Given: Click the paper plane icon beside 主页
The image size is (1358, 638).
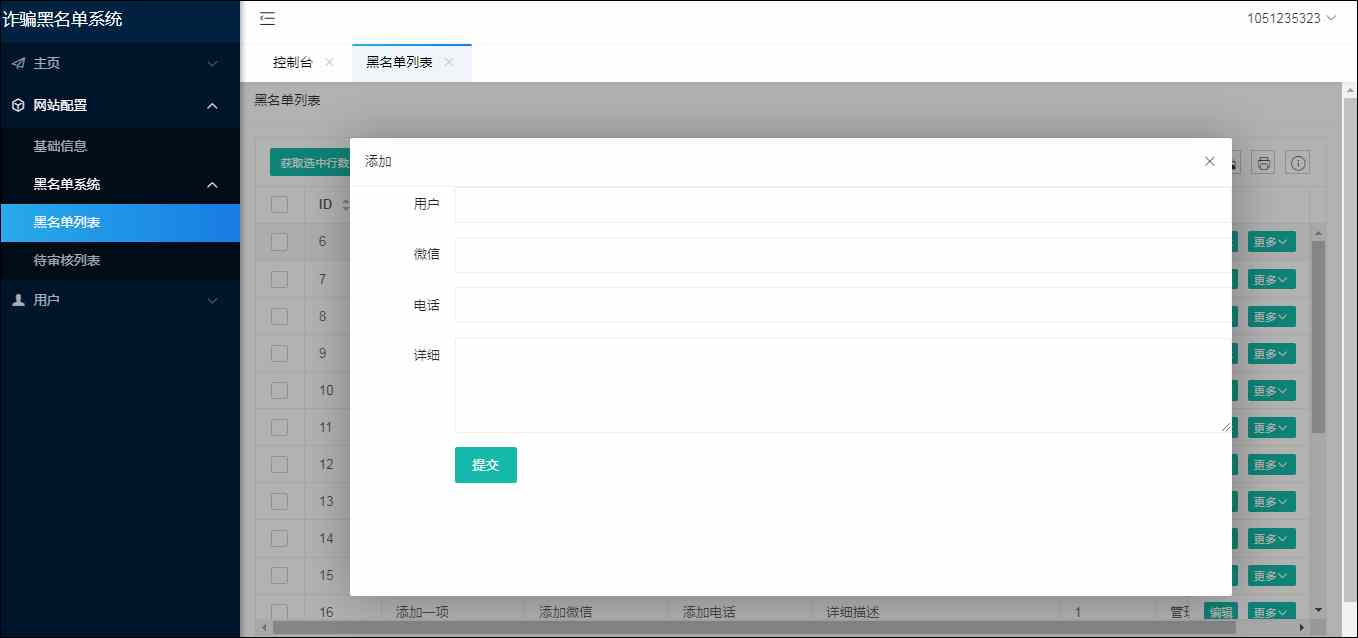Looking at the screenshot, I should (18, 63).
